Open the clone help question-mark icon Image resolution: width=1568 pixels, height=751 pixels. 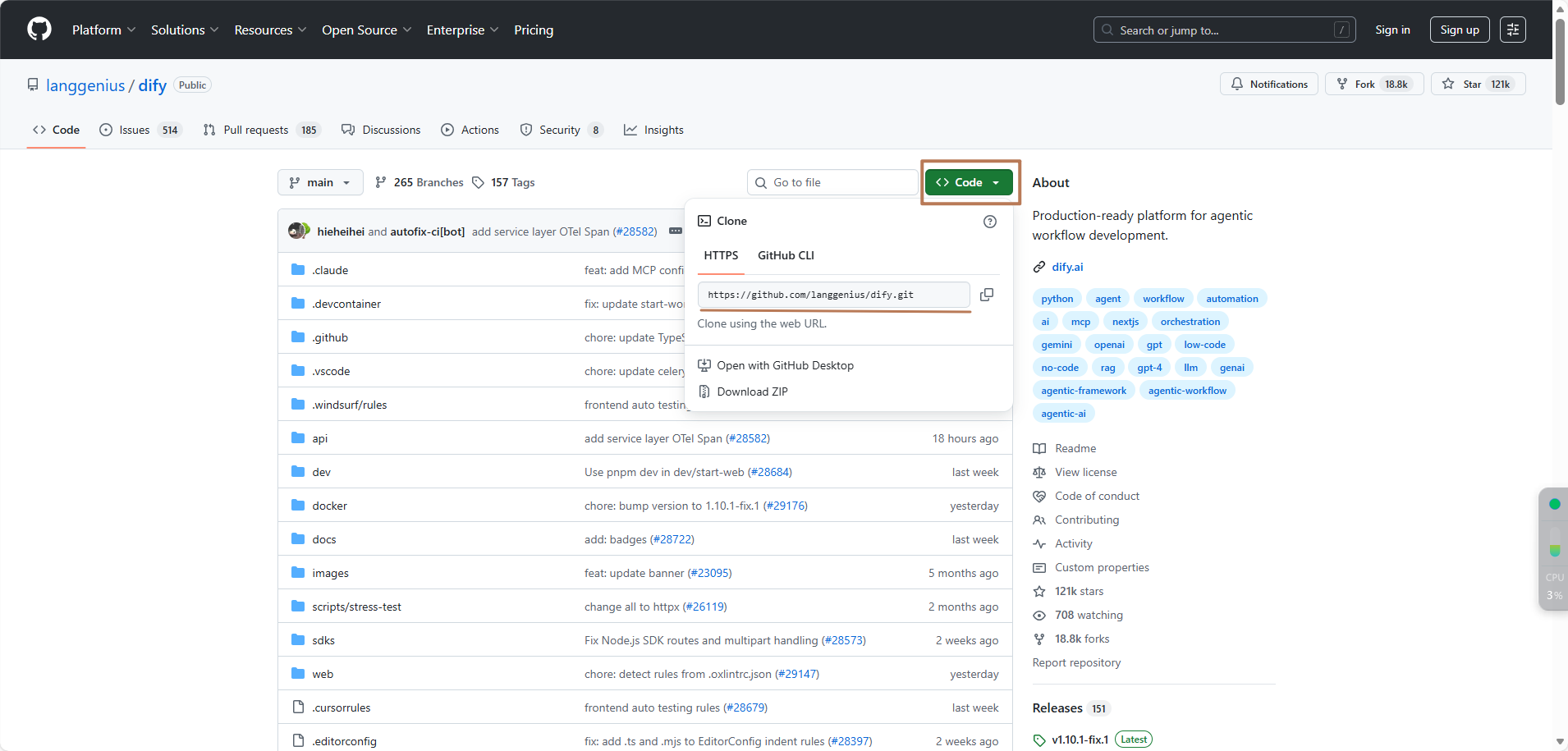990,222
